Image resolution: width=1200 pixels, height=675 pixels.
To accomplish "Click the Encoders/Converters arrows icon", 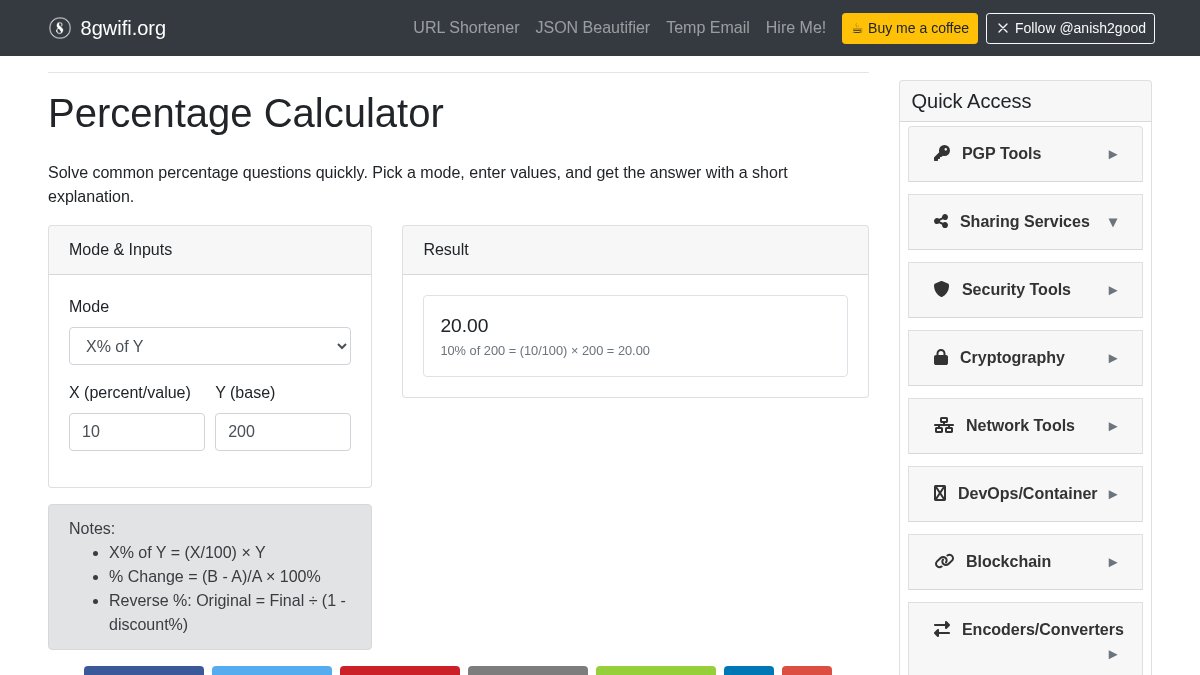I will (941, 629).
